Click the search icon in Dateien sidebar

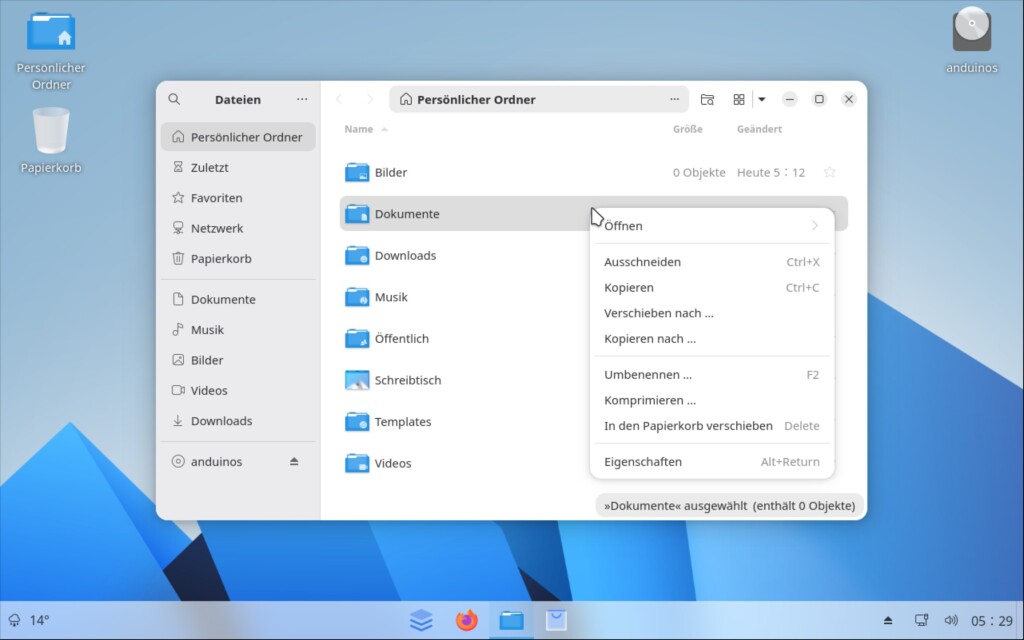[x=174, y=99]
